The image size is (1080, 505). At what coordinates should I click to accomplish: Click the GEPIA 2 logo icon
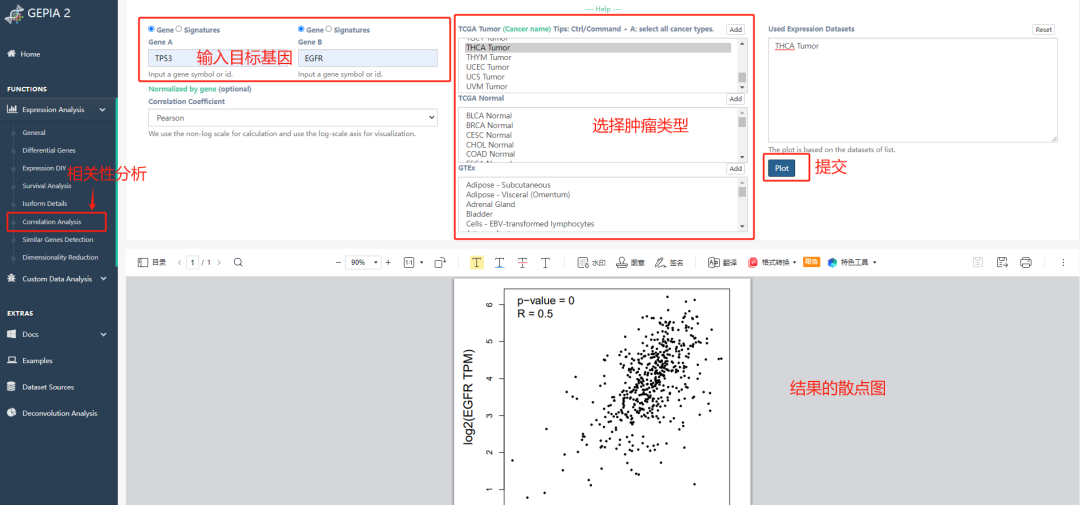coord(14,12)
